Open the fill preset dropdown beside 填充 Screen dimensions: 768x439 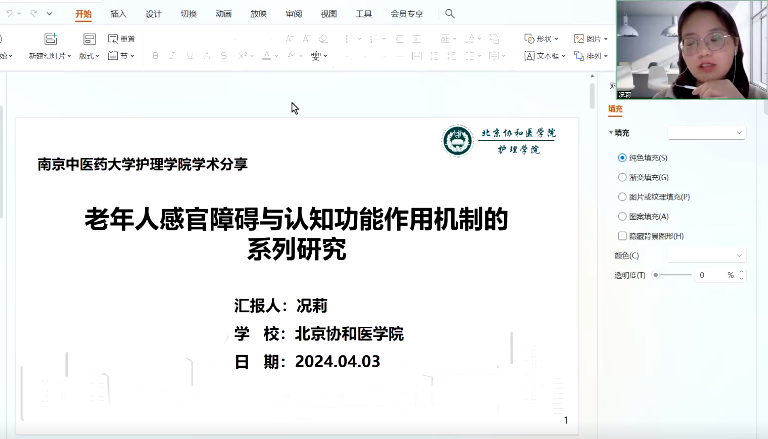point(707,132)
